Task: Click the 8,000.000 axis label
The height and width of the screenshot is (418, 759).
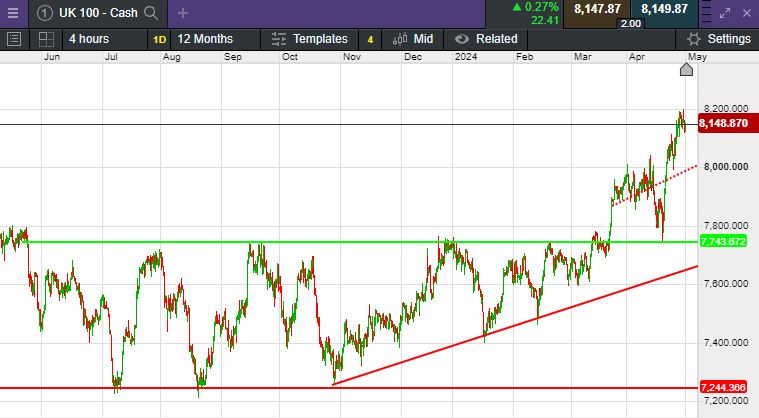Action: [x=726, y=167]
